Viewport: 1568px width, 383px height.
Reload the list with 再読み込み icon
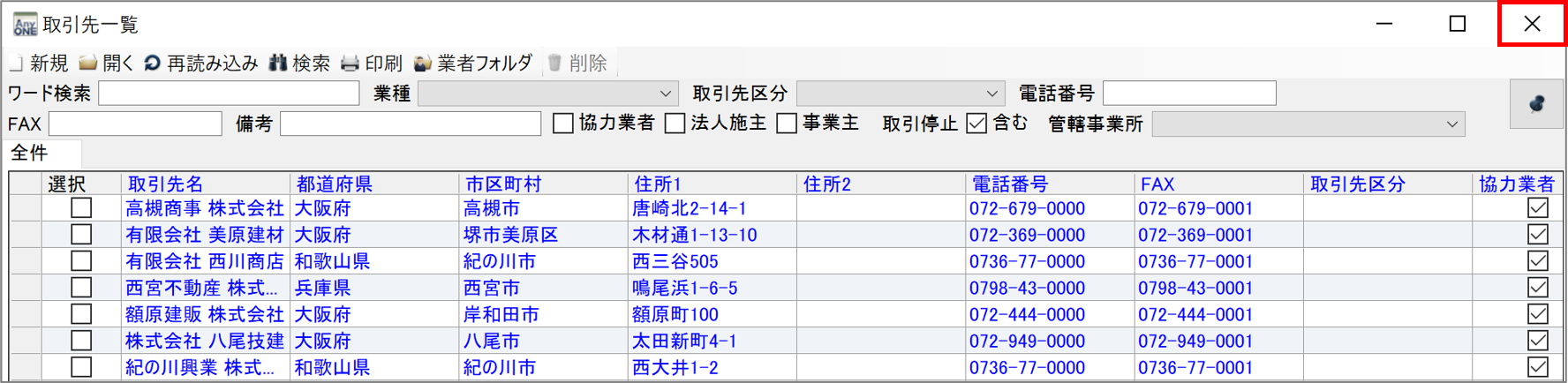[x=153, y=64]
